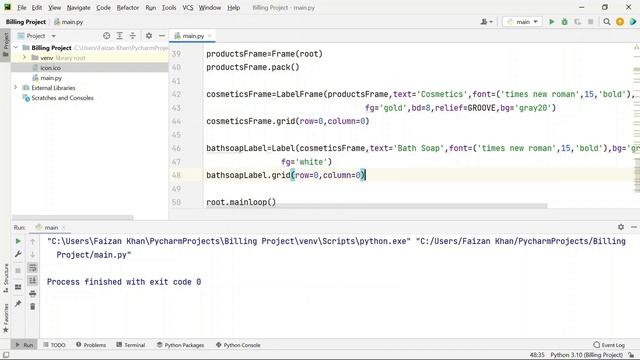Rerun main in Run panel
640x360 pixels.
[x=18, y=241]
